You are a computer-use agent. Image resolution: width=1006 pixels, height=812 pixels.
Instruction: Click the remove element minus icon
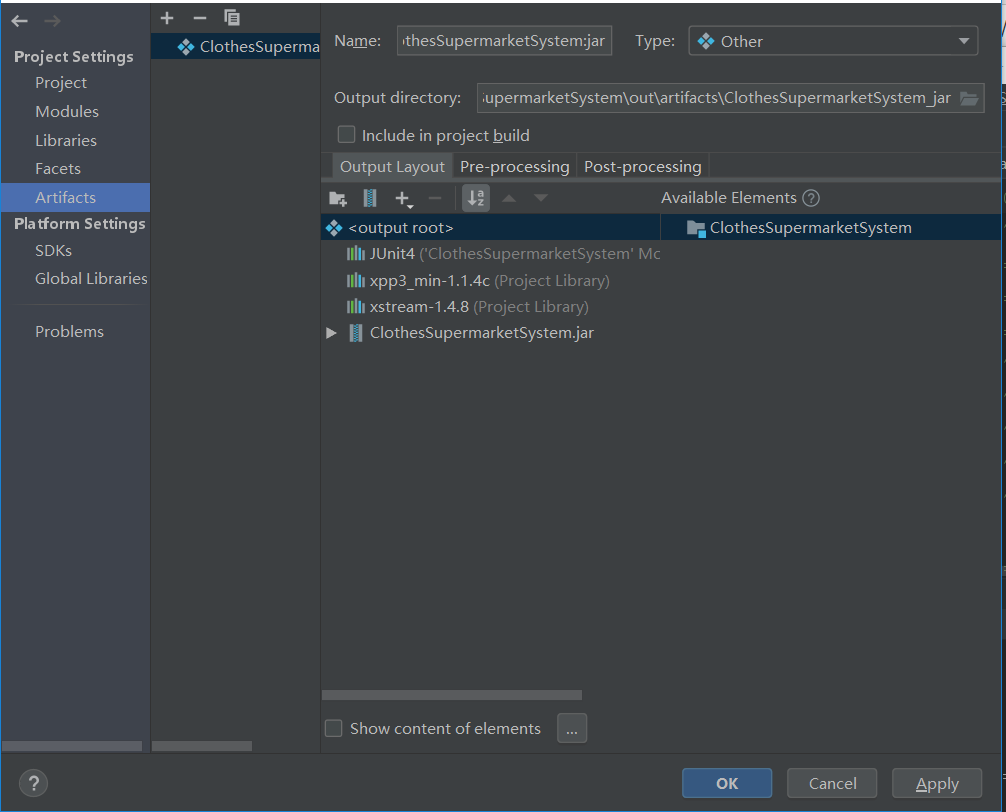coord(435,198)
